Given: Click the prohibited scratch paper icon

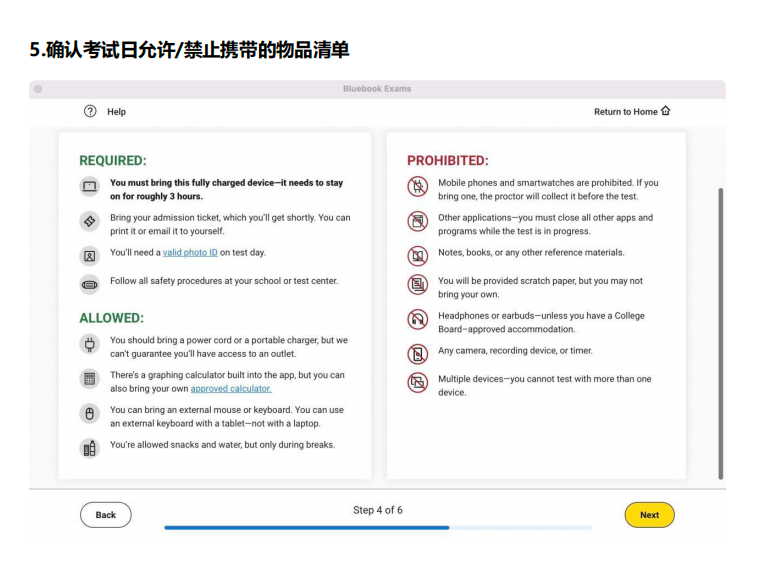Looking at the screenshot, I should coord(418,284).
